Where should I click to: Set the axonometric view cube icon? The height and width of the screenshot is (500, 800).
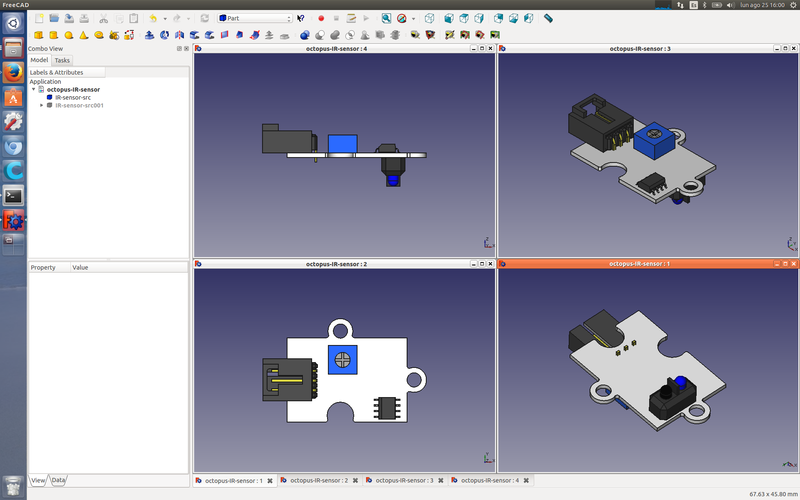tap(429, 18)
